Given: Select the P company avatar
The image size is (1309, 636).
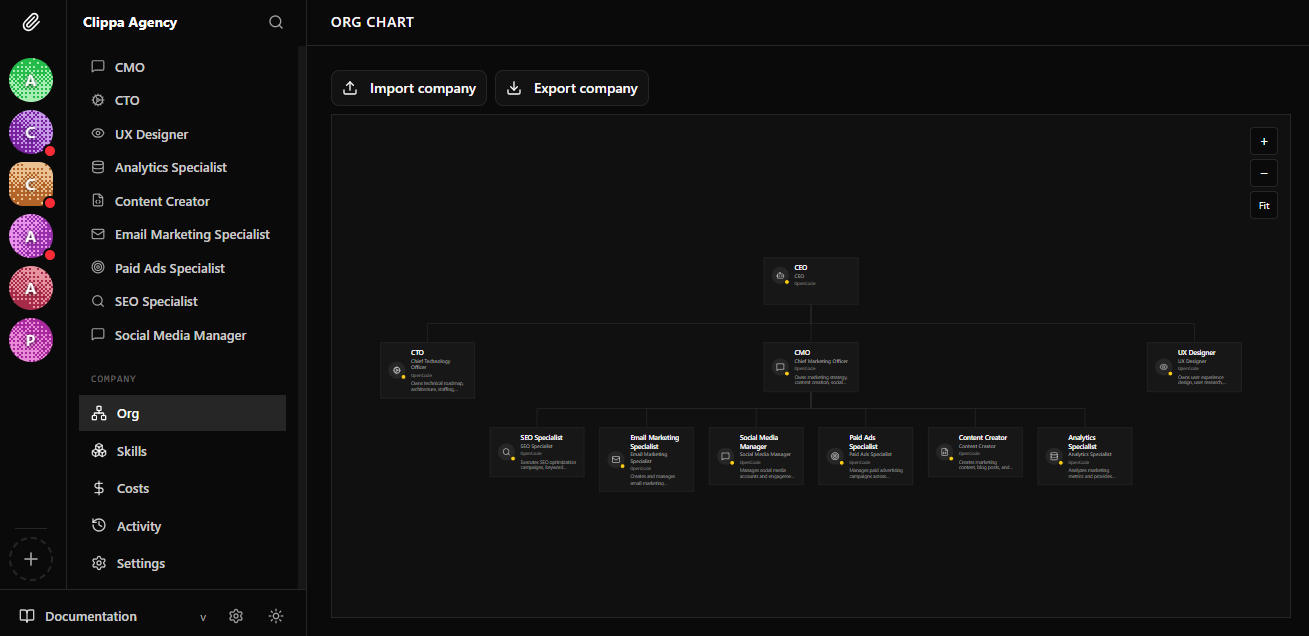Looking at the screenshot, I should click(x=31, y=340).
